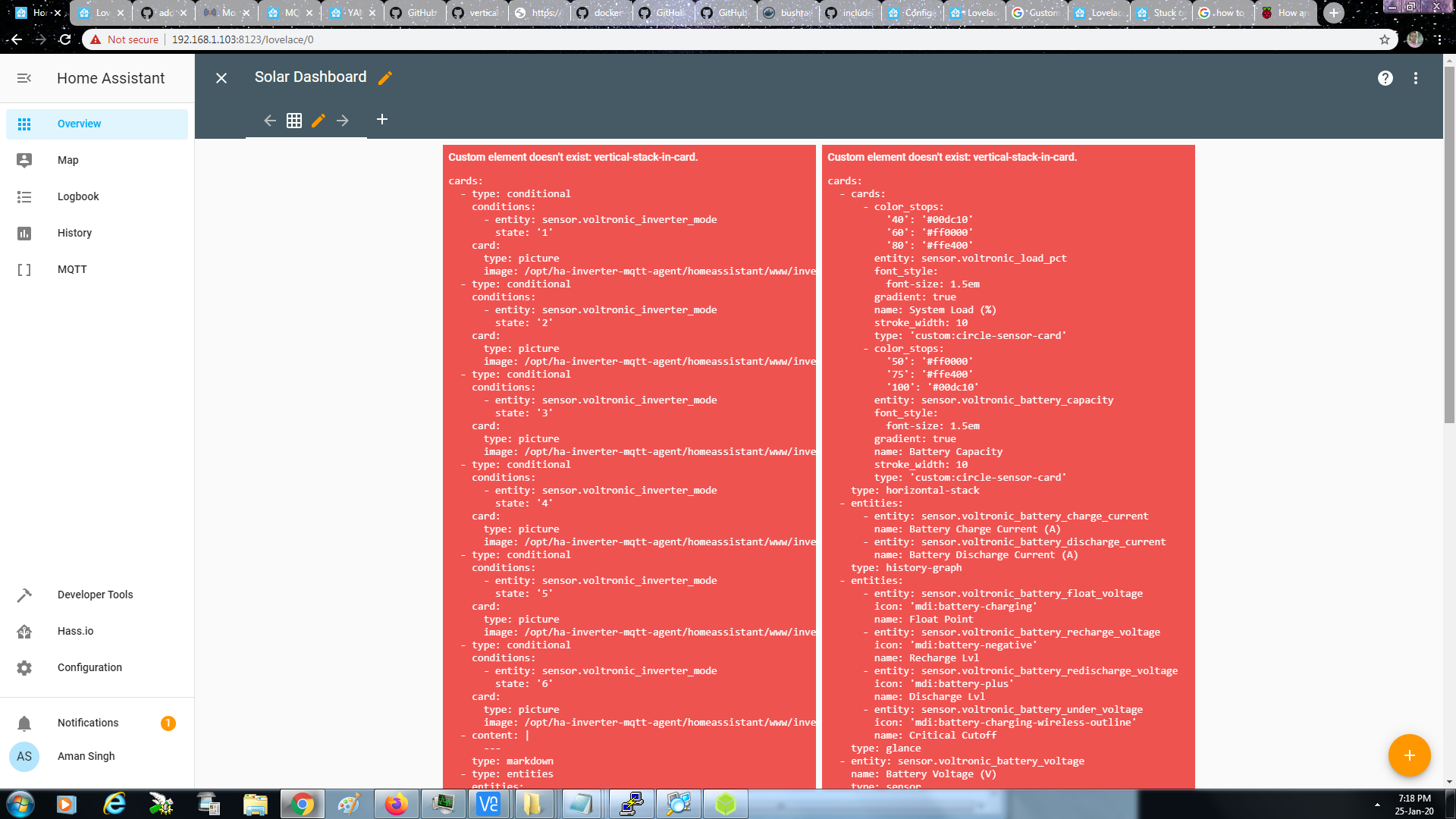Screen dimensions: 1456x819
Task: Close the Solar Dashboard edit mode
Action: [221, 78]
